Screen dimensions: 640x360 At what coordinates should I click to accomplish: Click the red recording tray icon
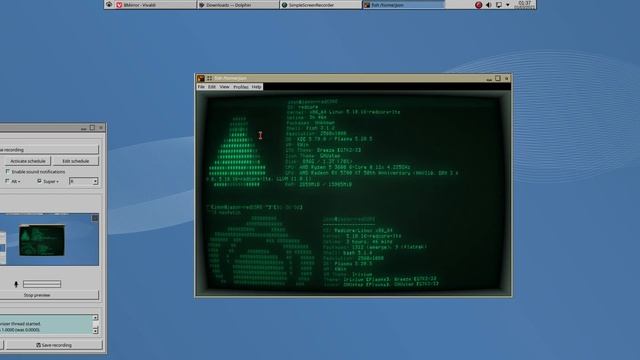click(x=478, y=5)
